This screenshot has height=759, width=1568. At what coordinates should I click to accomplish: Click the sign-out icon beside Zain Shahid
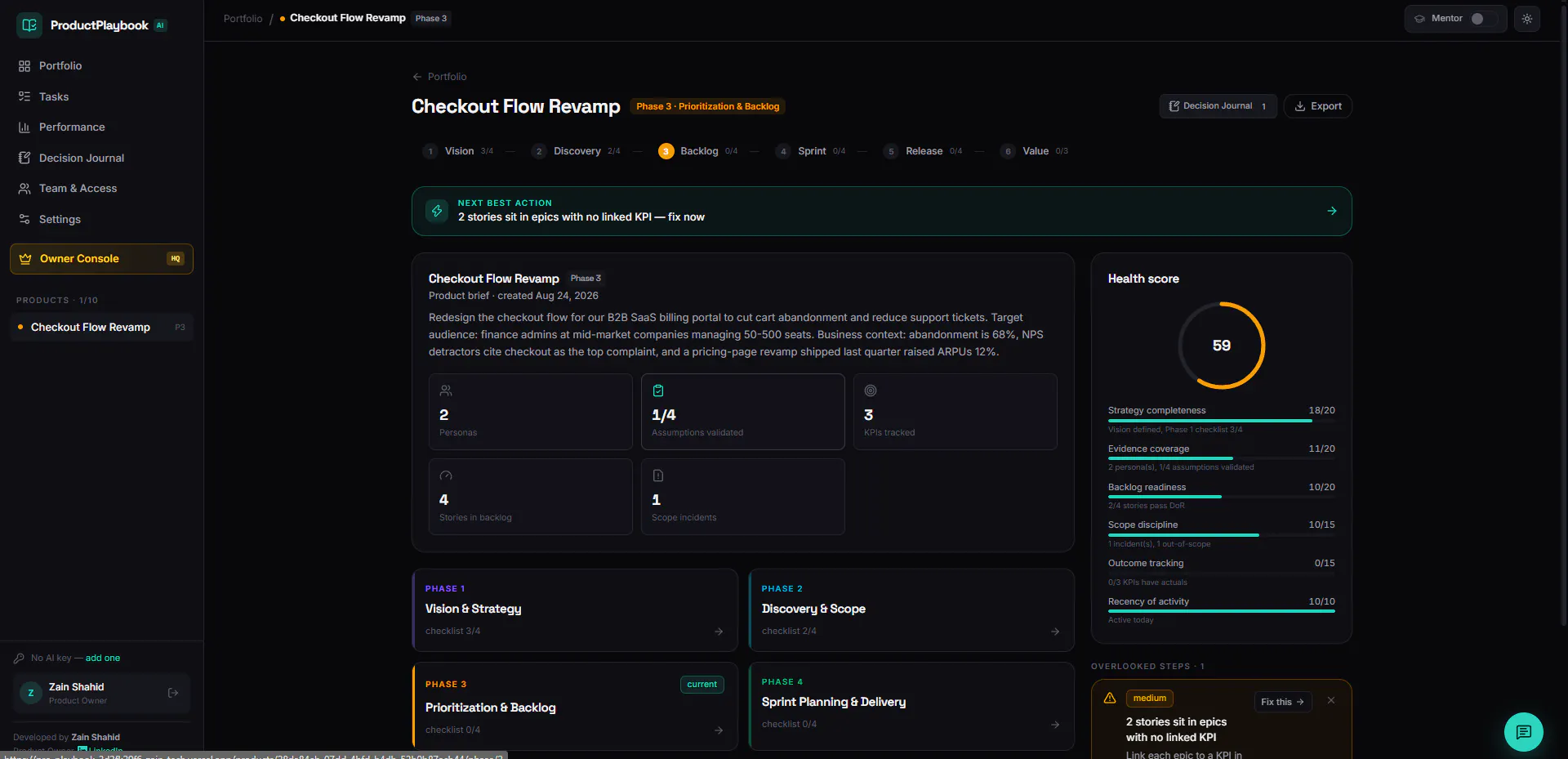point(173,693)
